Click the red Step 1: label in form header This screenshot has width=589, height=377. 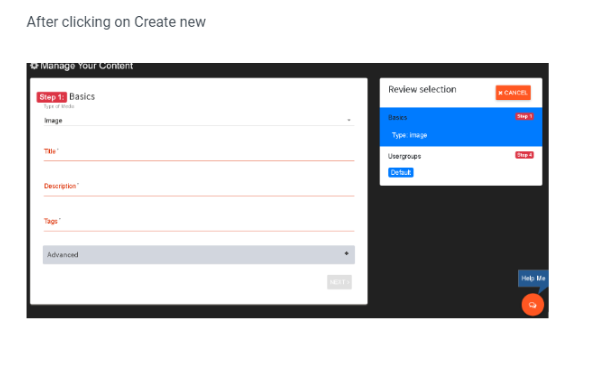(x=52, y=97)
